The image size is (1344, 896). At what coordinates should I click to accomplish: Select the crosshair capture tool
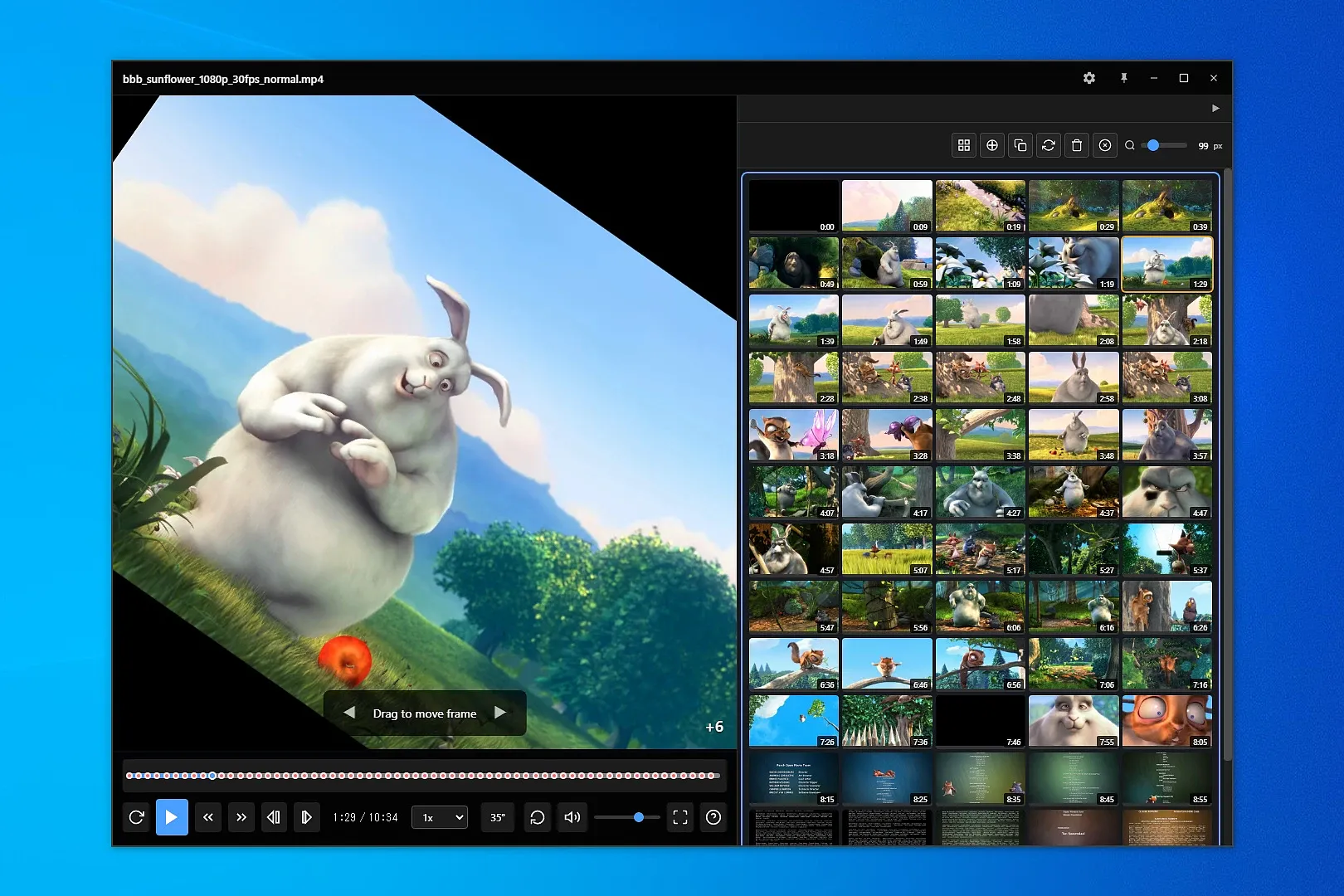(992, 145)
